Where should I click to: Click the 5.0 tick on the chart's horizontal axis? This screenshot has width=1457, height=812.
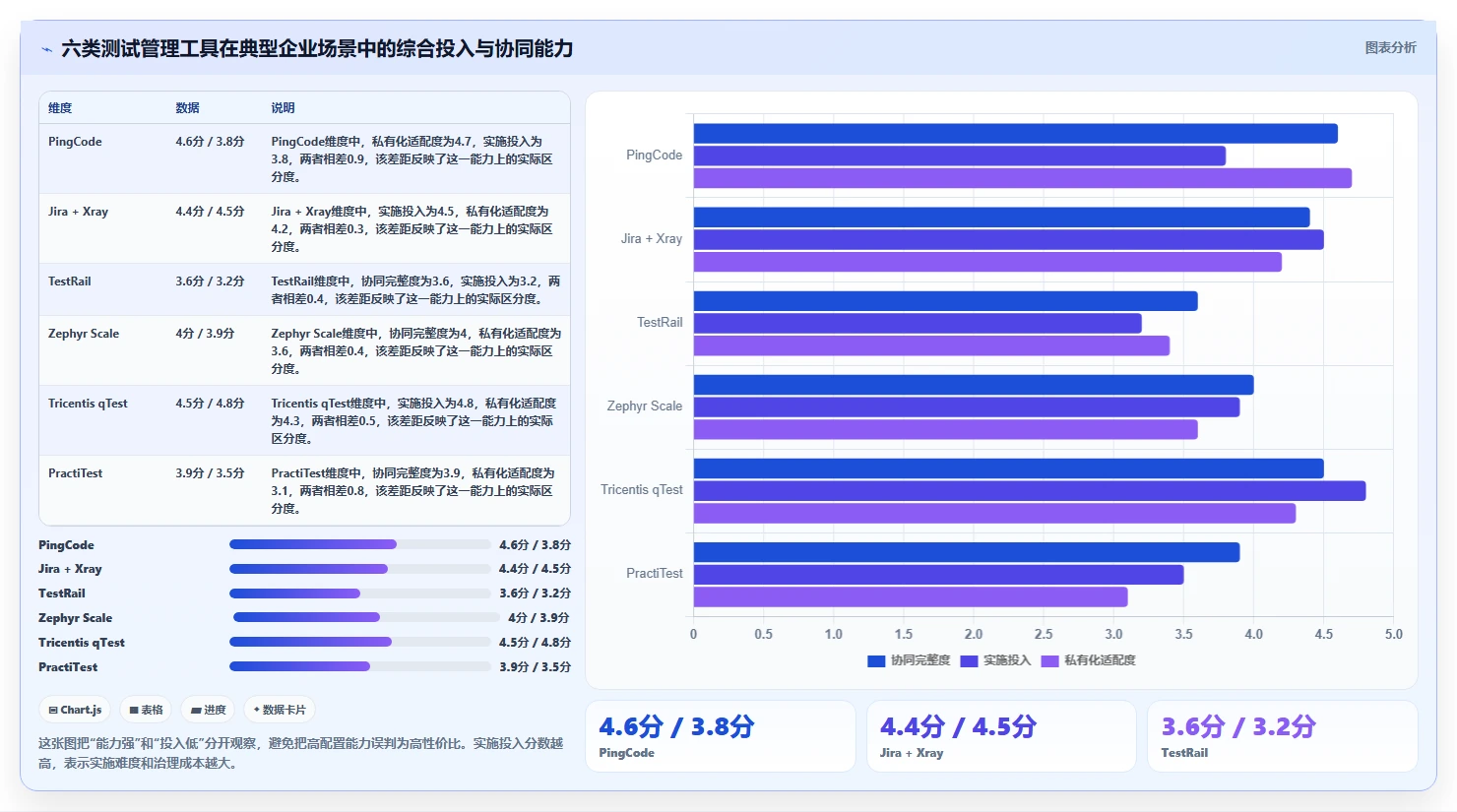1394,635
